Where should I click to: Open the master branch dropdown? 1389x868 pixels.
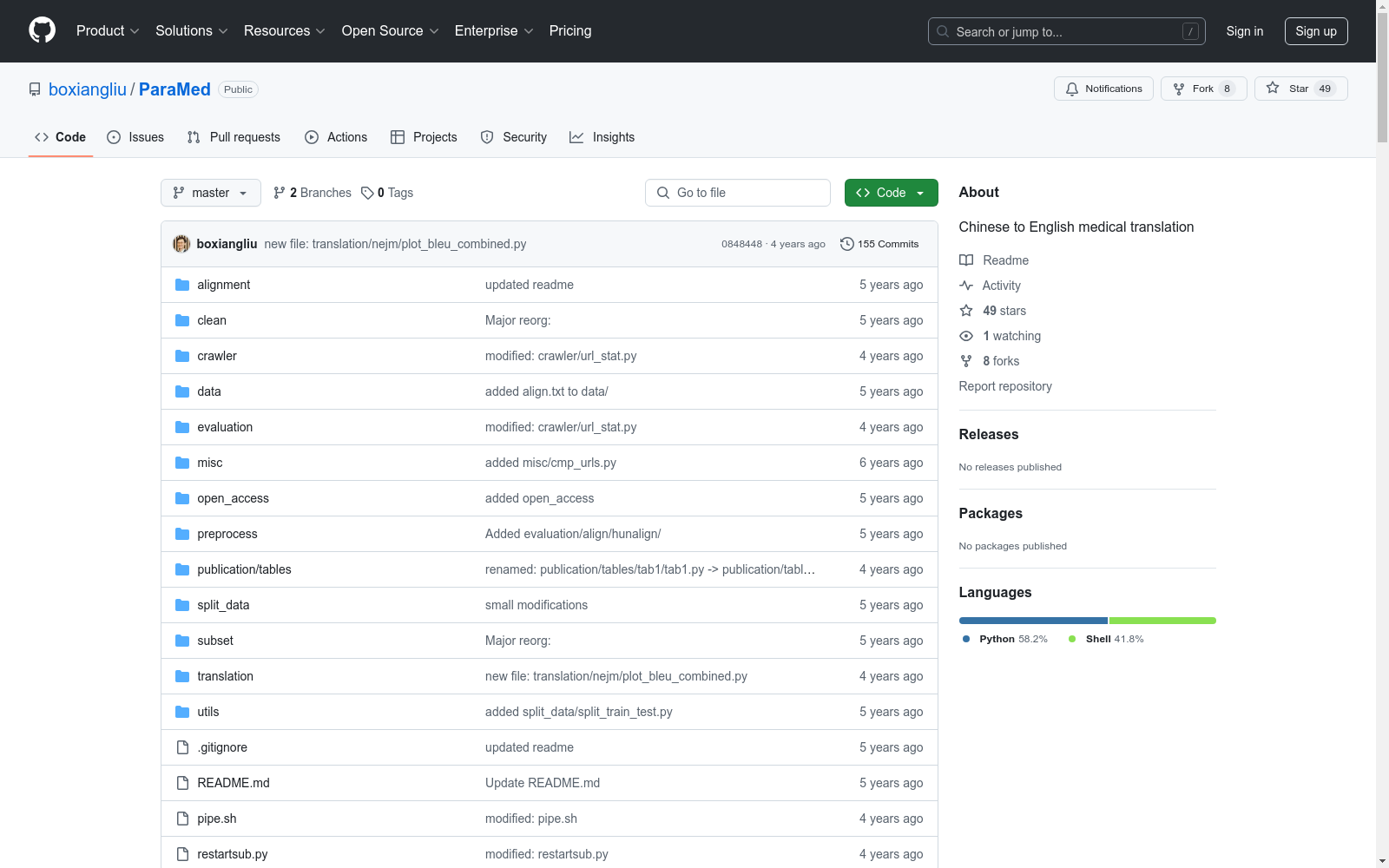pyautogui.click(x=211, y=193)
